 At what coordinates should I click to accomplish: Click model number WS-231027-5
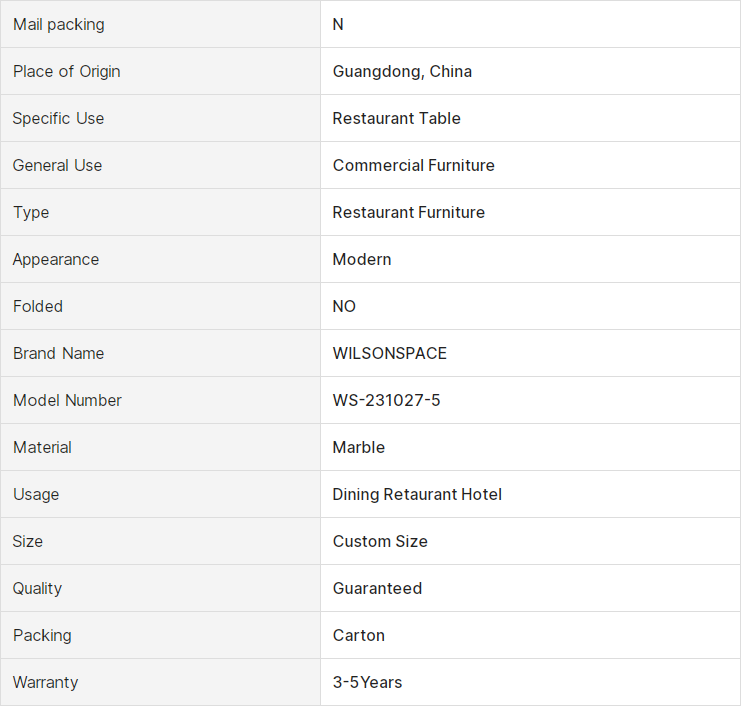387,400
